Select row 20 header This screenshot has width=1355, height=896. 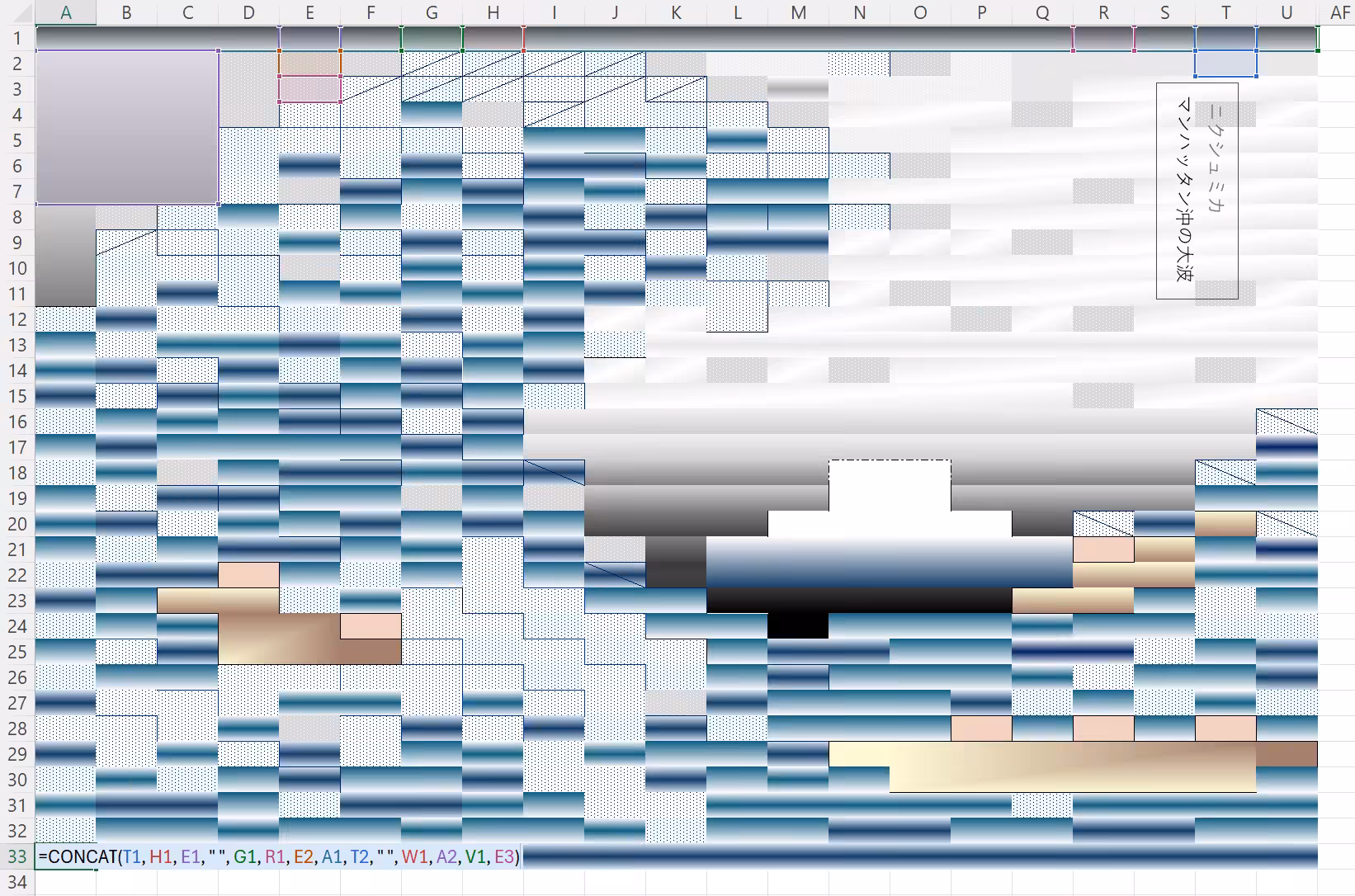click(x=17, y=524)
